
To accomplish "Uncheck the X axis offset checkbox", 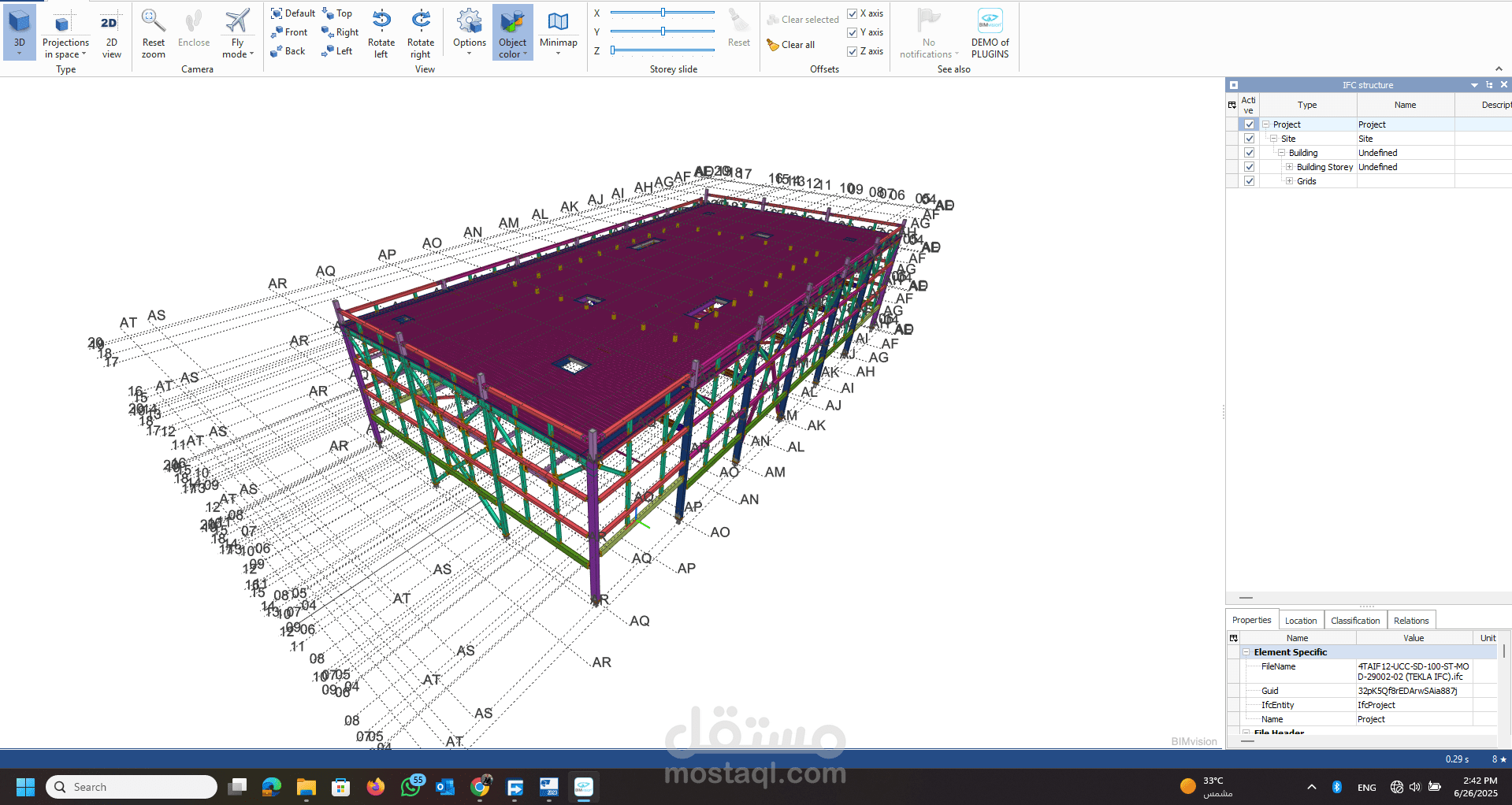I will (x=852, y=13).
